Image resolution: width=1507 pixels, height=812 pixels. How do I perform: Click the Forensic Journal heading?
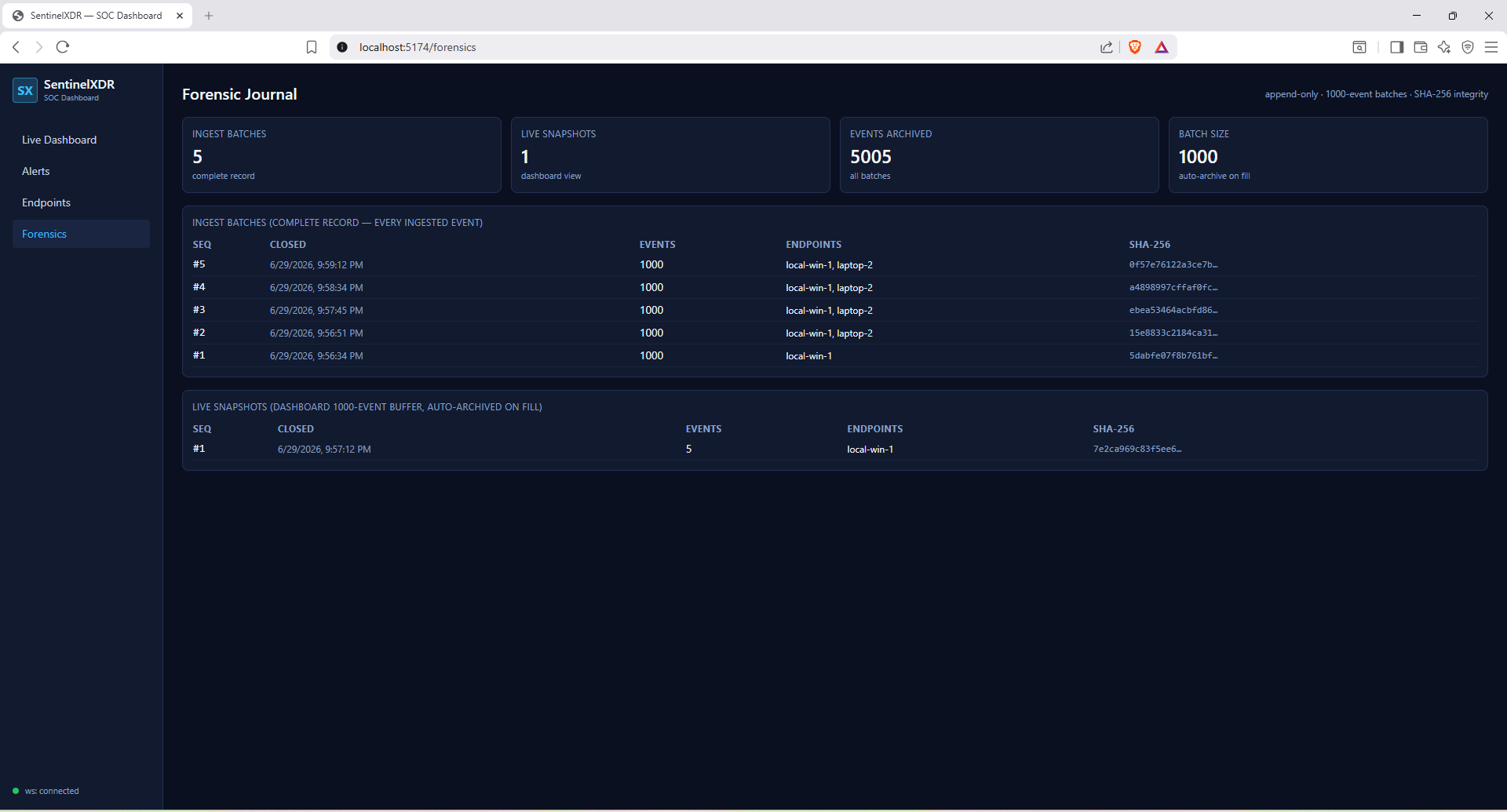pos(239,94)
